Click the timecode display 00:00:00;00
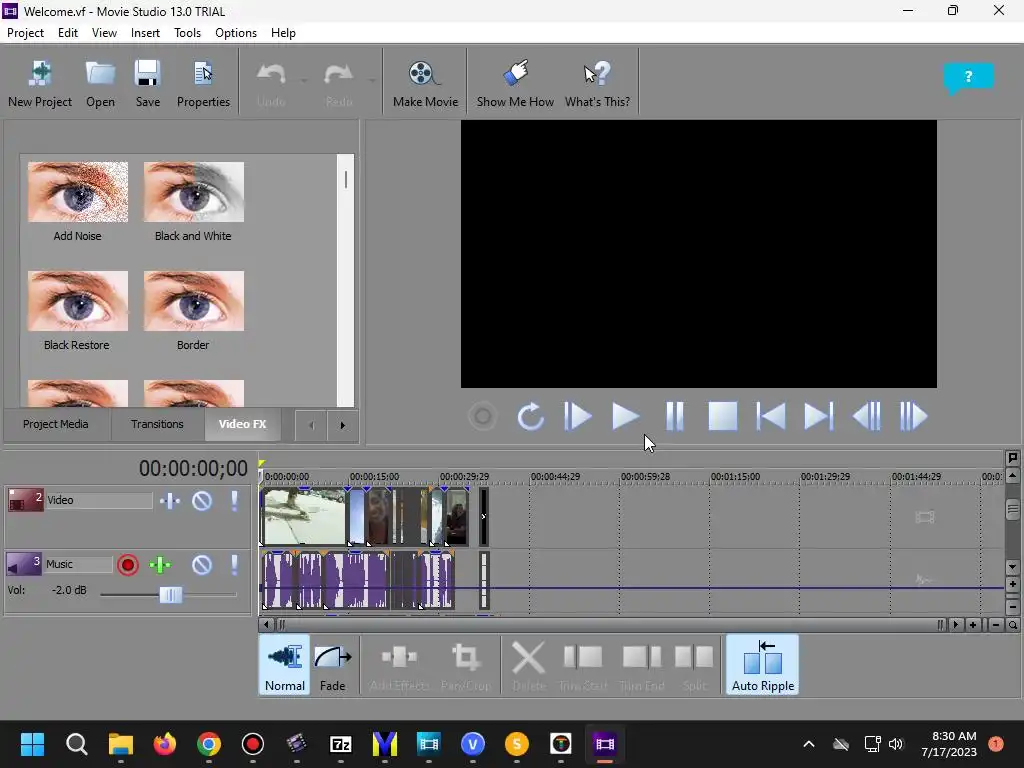This screenshot has height=768, width=1024. (x=193, y=468)
